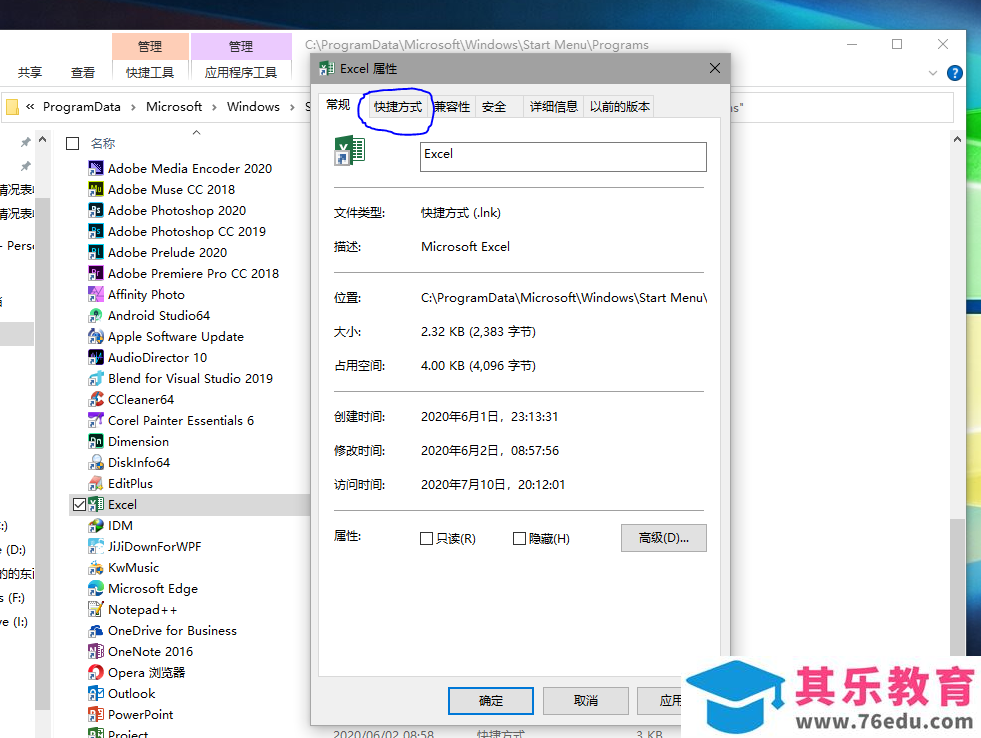The height and width of the screenshot is (738, 981).
Task: Click the Blend for Visual Studio 2019 icon
Action: pyautogui.click(x=96, y=378)
